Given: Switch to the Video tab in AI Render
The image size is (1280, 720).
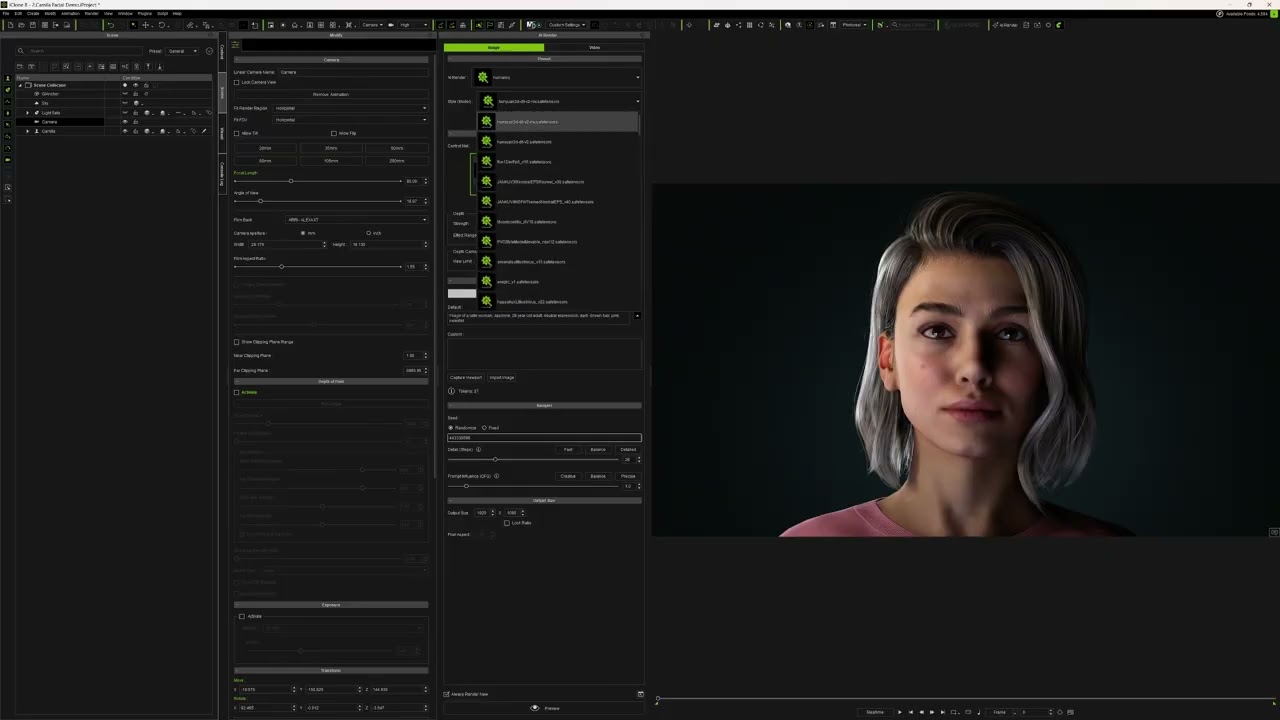Looking at the screenshot, I should coord(594,47).
